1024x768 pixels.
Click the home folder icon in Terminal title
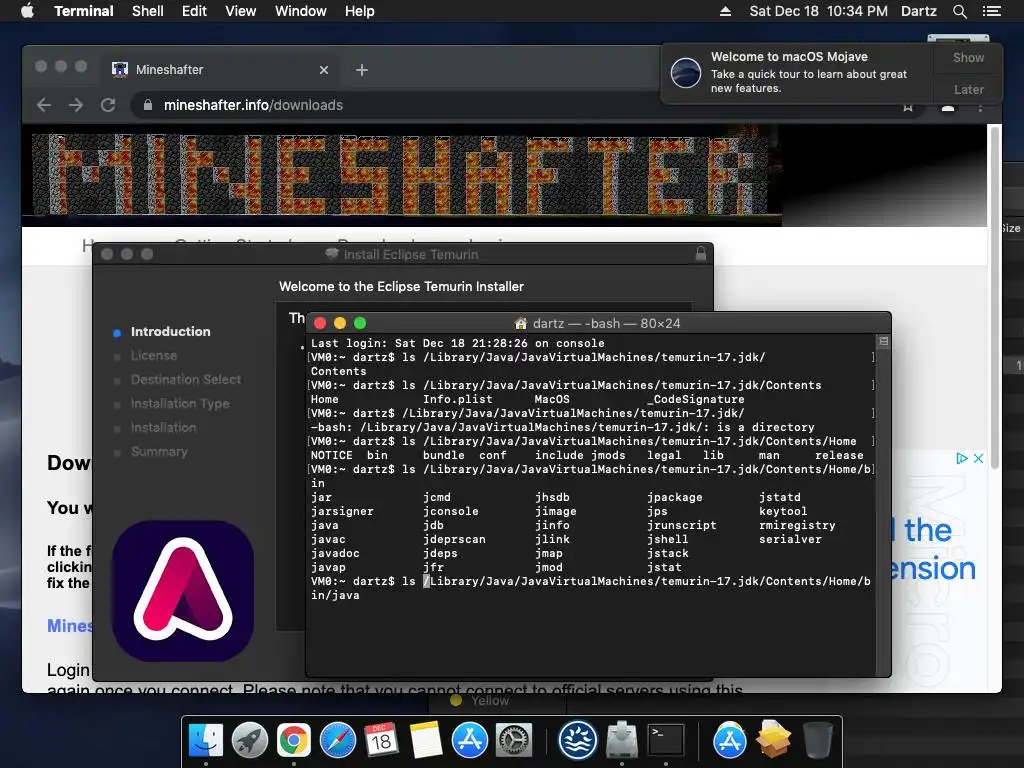520,323
